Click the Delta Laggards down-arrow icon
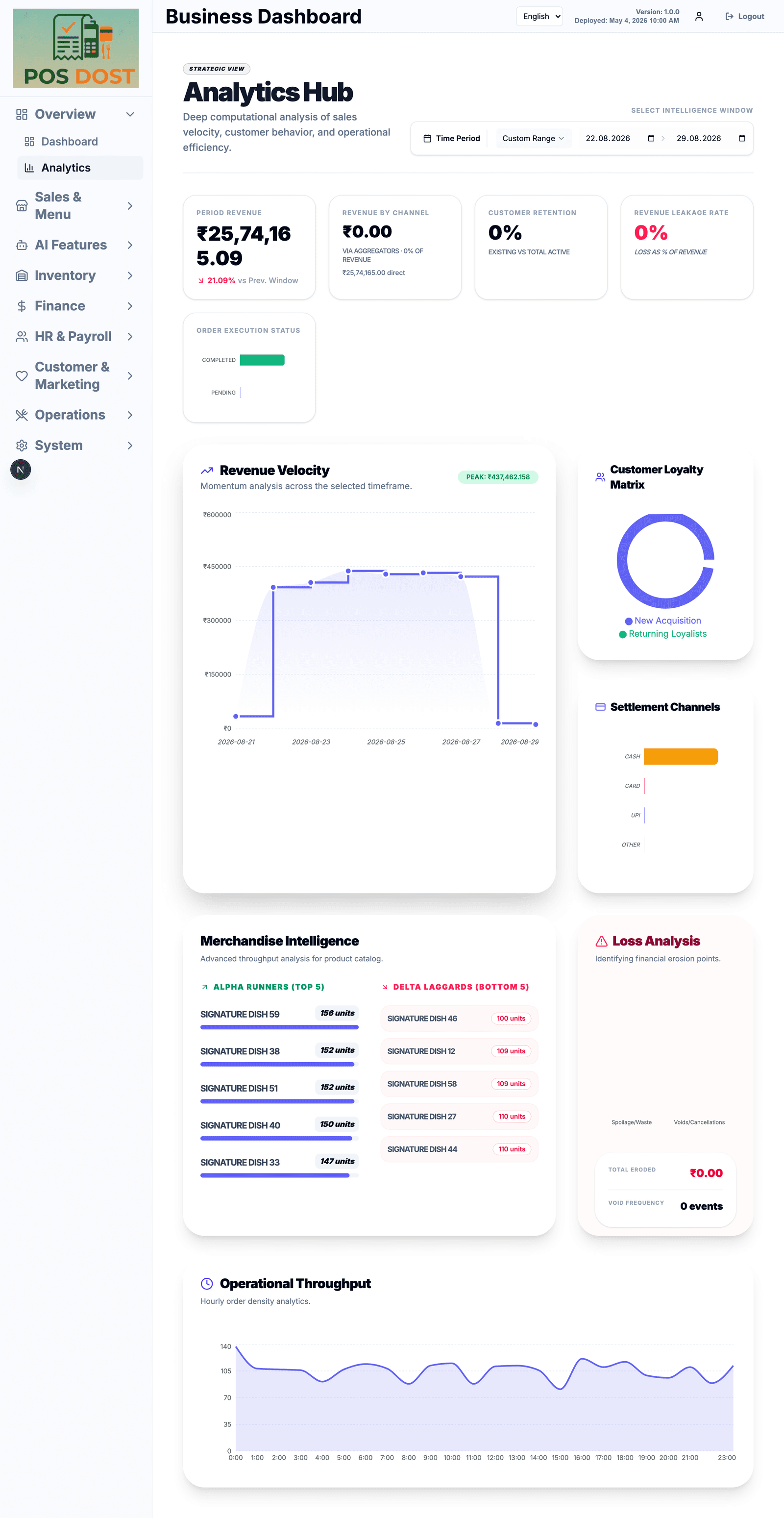784x1518 pixels. [x=385, y=987]
